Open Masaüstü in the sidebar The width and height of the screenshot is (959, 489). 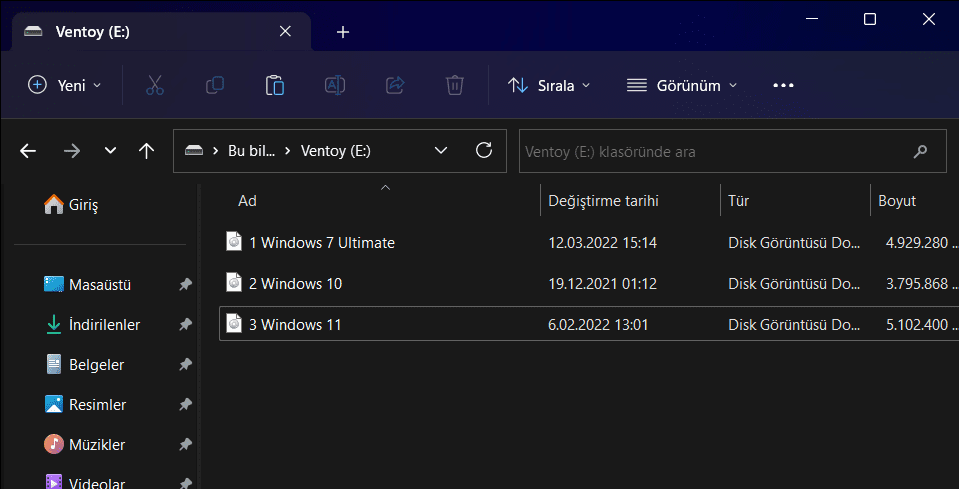pos(100,285)
